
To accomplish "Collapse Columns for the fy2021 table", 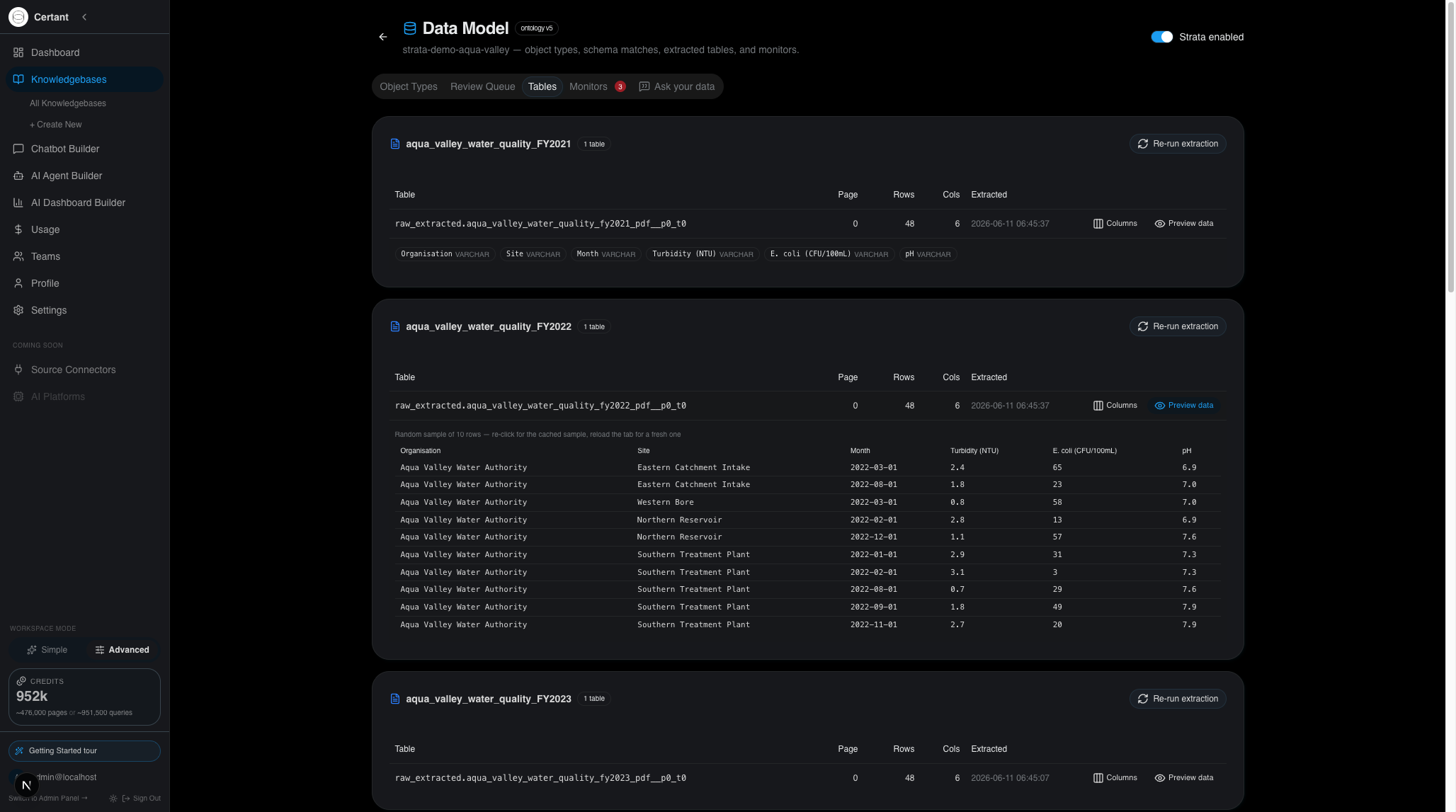I will pyautogui.click(x=1115, y=224).
